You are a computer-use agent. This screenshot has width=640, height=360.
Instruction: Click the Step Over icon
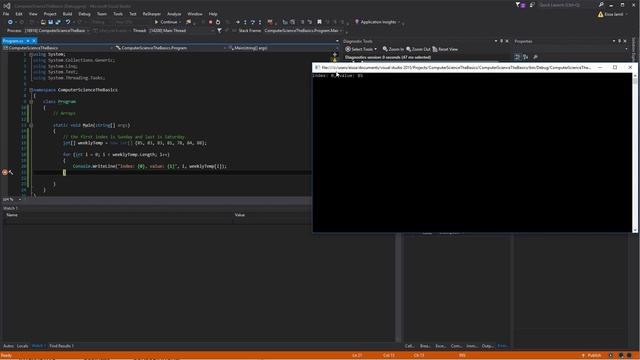[x=253, y=22]
